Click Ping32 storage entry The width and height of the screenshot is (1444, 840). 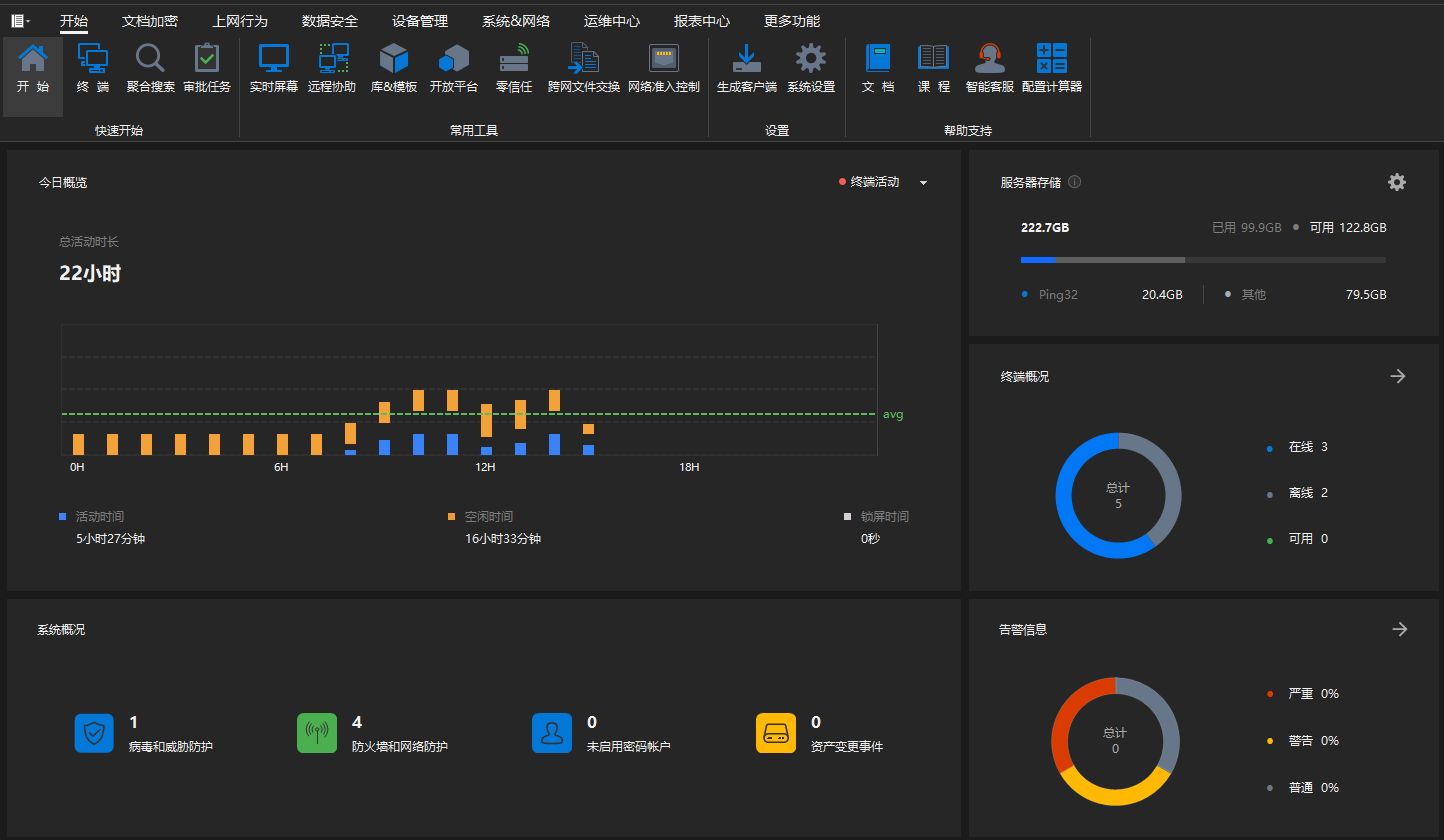pyautogui.click(x=1102, y=295)
